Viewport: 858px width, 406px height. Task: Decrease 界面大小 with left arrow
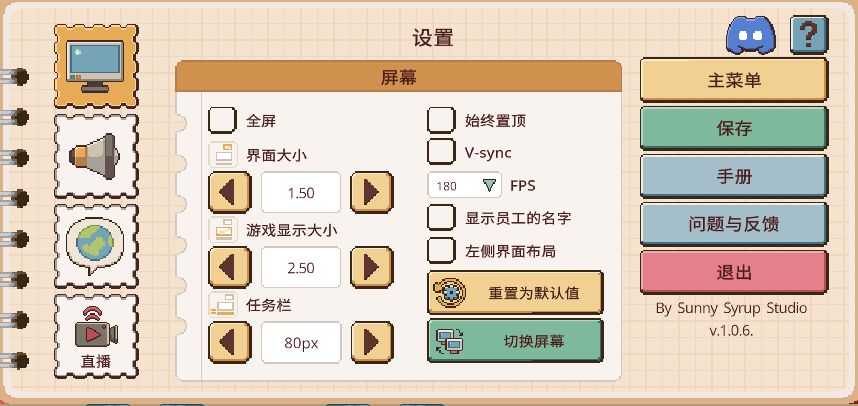point(229,191)
